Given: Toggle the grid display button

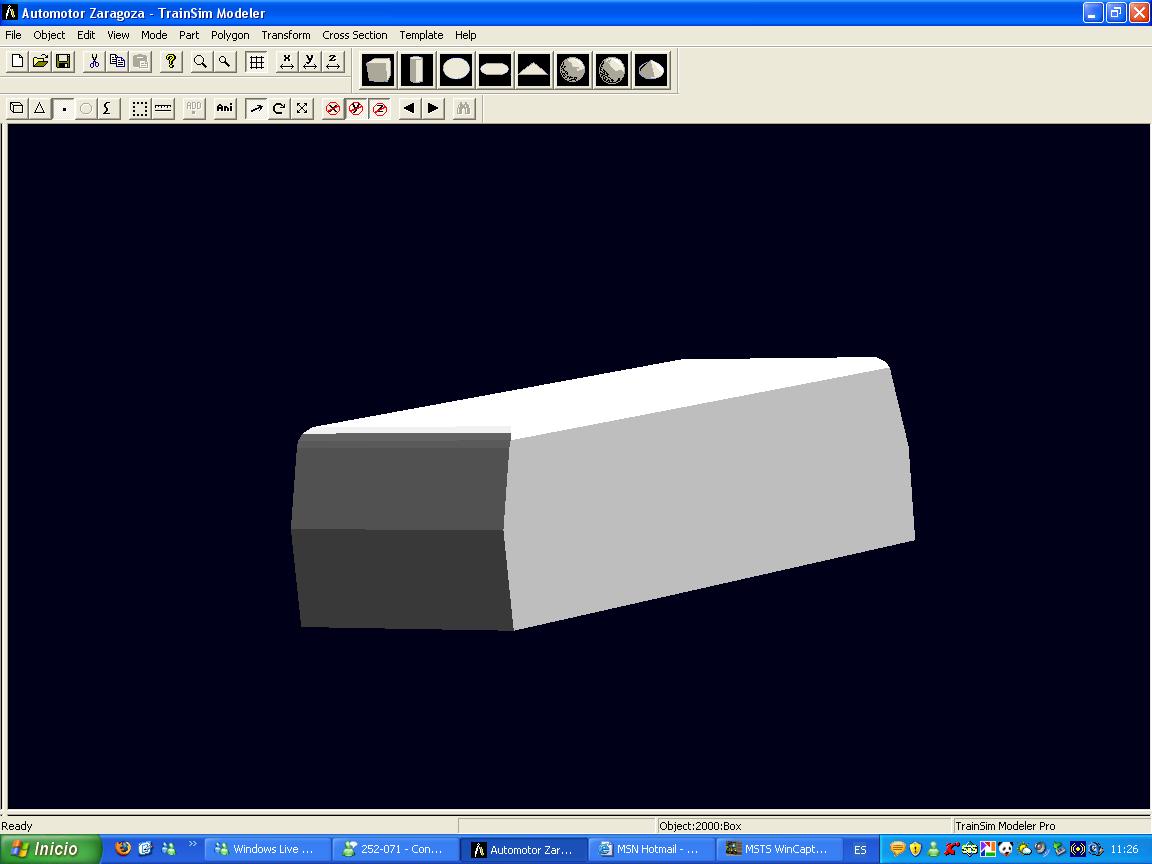Looking at the screenshot, I should (257, 62).
